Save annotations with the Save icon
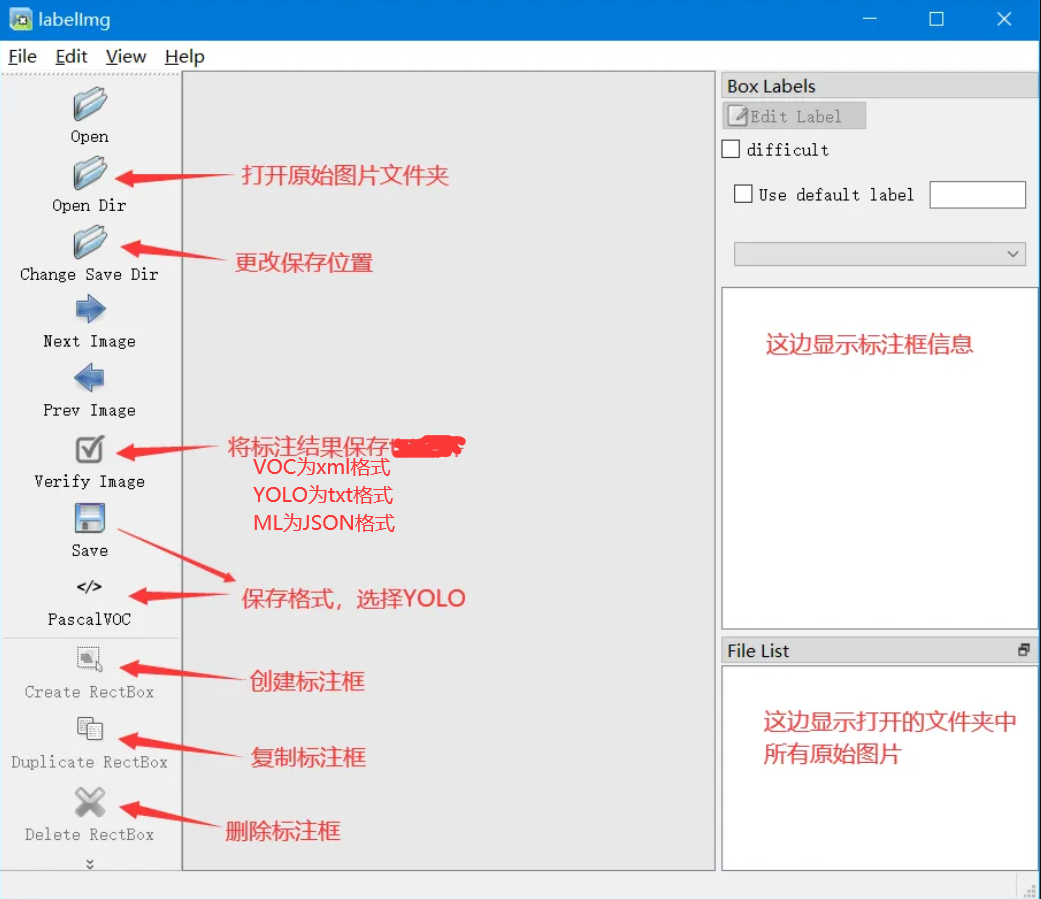 coord(90,518)
